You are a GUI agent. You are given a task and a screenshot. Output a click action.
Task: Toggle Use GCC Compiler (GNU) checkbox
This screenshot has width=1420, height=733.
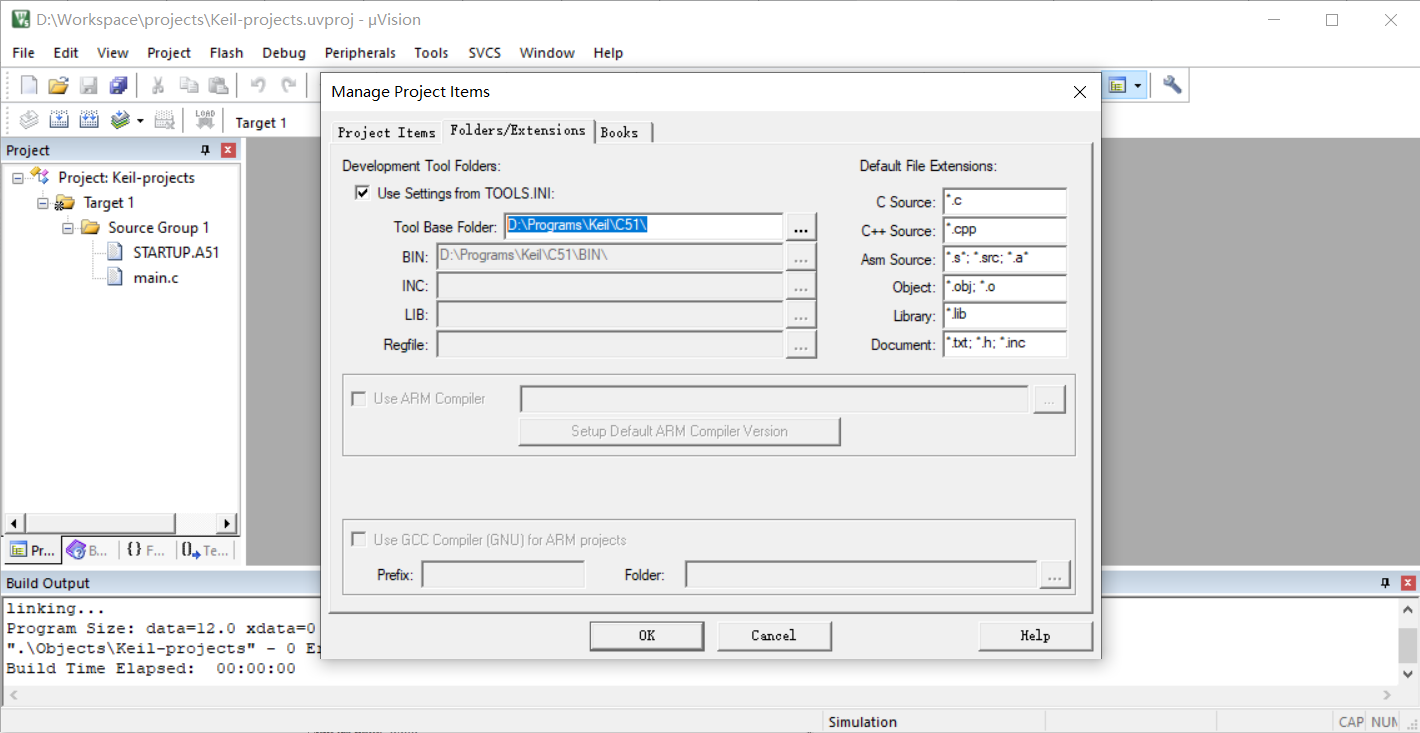[x=358, y=539]
